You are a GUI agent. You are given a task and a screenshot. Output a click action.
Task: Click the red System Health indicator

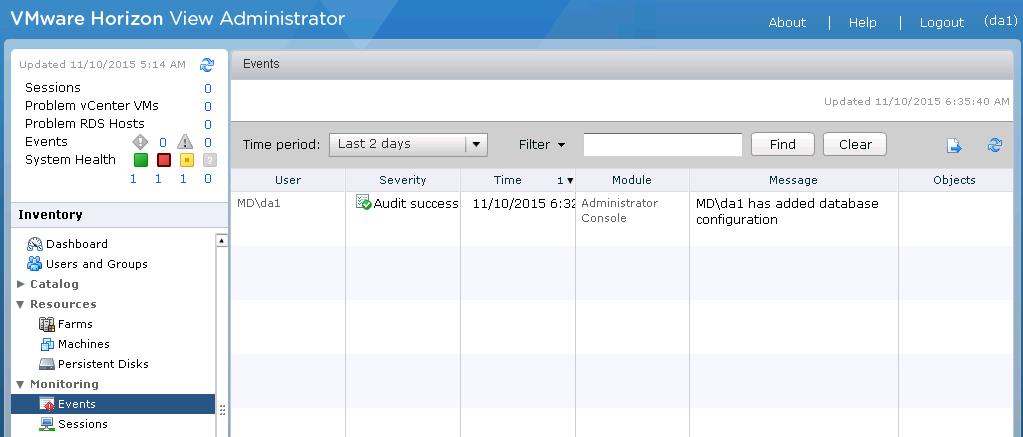[164, 160]
